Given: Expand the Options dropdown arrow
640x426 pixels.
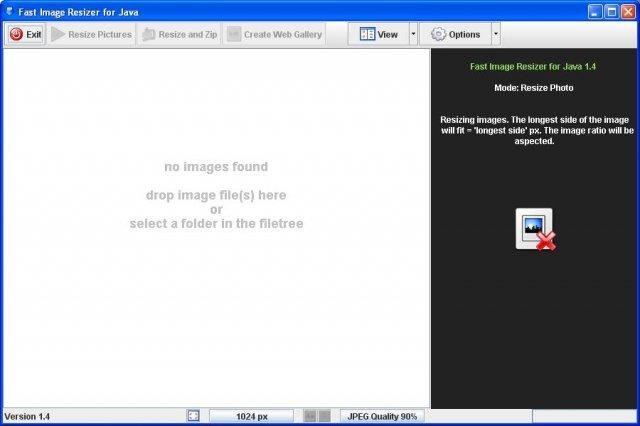Looking at the screenshot, I should tap(496, 34).
